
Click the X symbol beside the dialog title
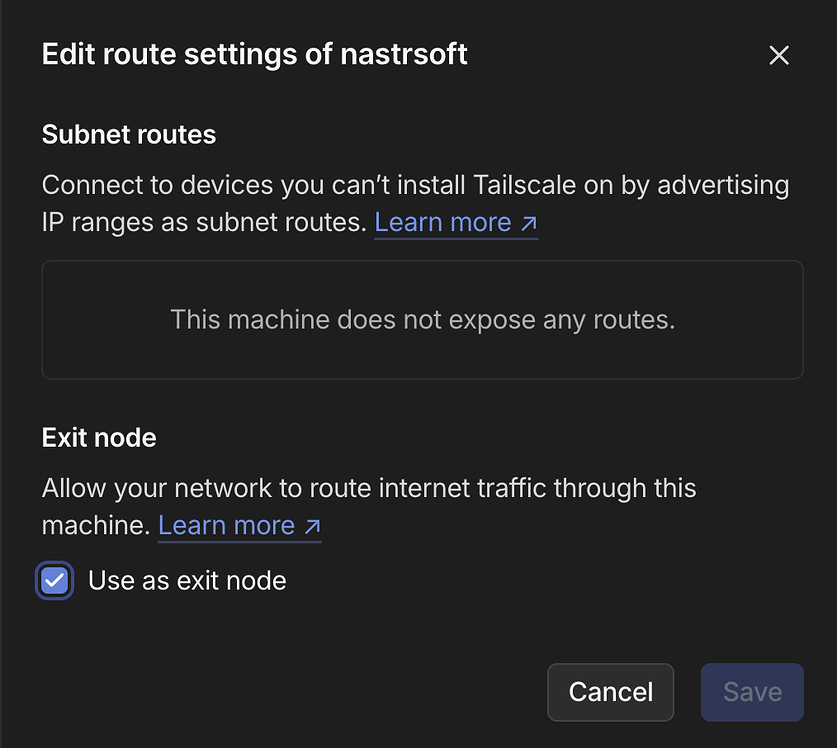pyautogui.click(x=779, y=55)
